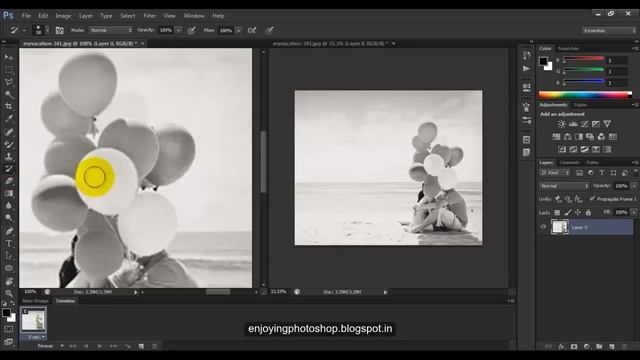
Task: Select the Ellipse shape tool
Action: [9, 268]
